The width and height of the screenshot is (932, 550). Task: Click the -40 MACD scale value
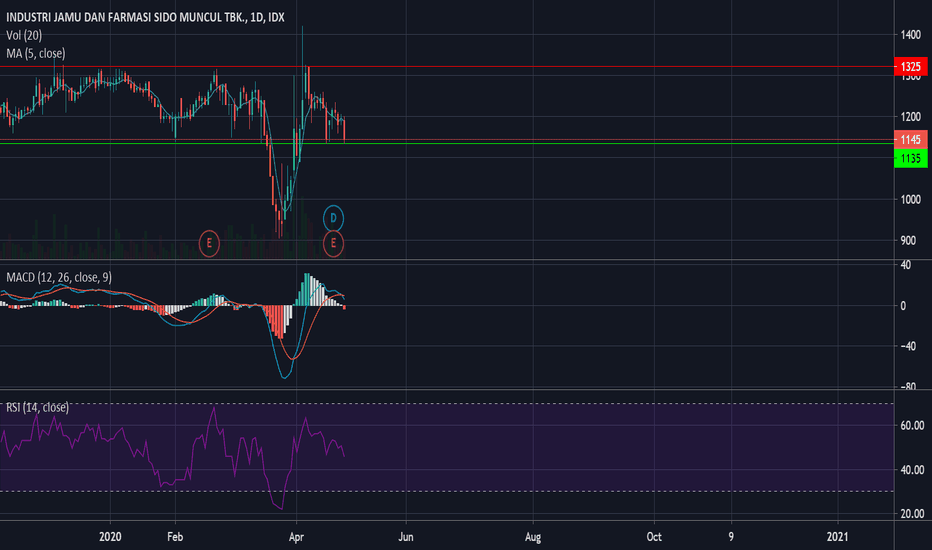click(906, 346)
